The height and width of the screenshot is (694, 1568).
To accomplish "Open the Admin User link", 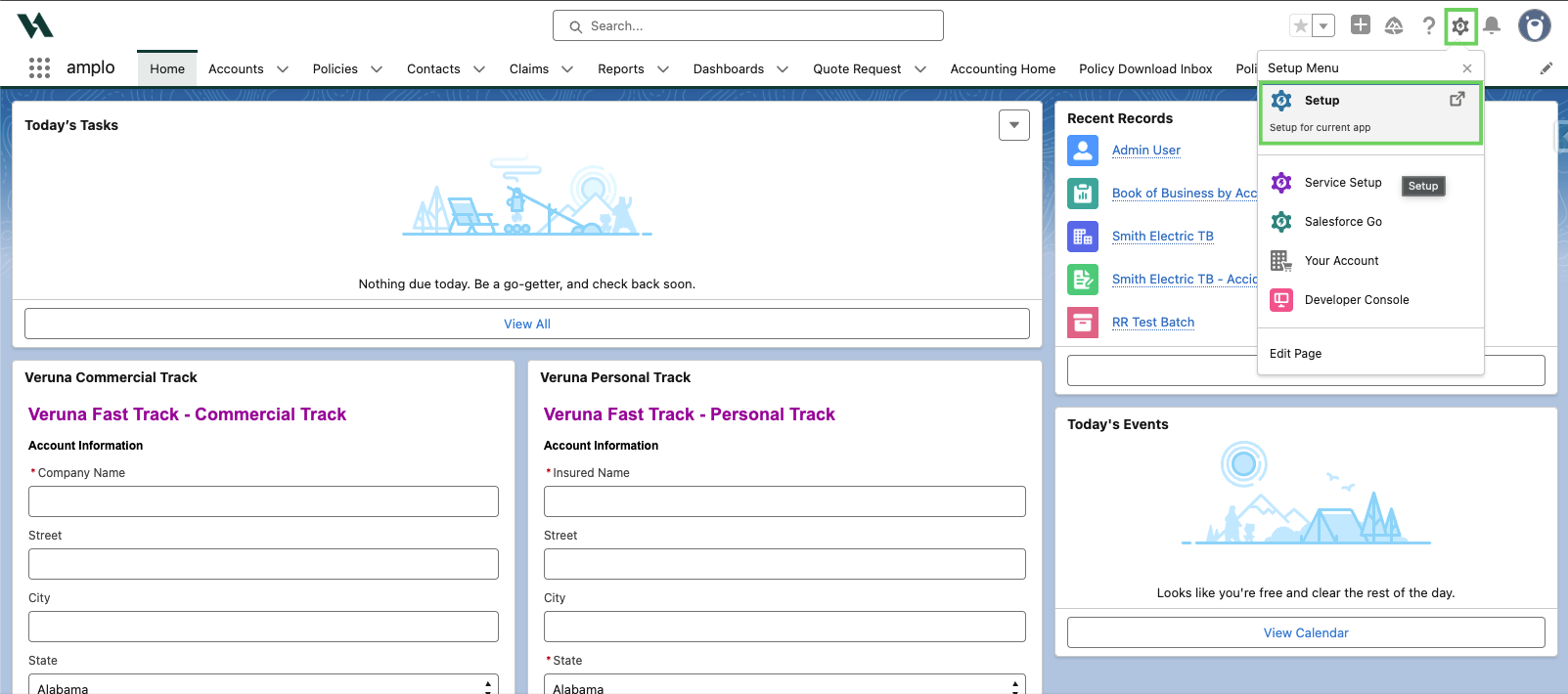I will 1145,151.
